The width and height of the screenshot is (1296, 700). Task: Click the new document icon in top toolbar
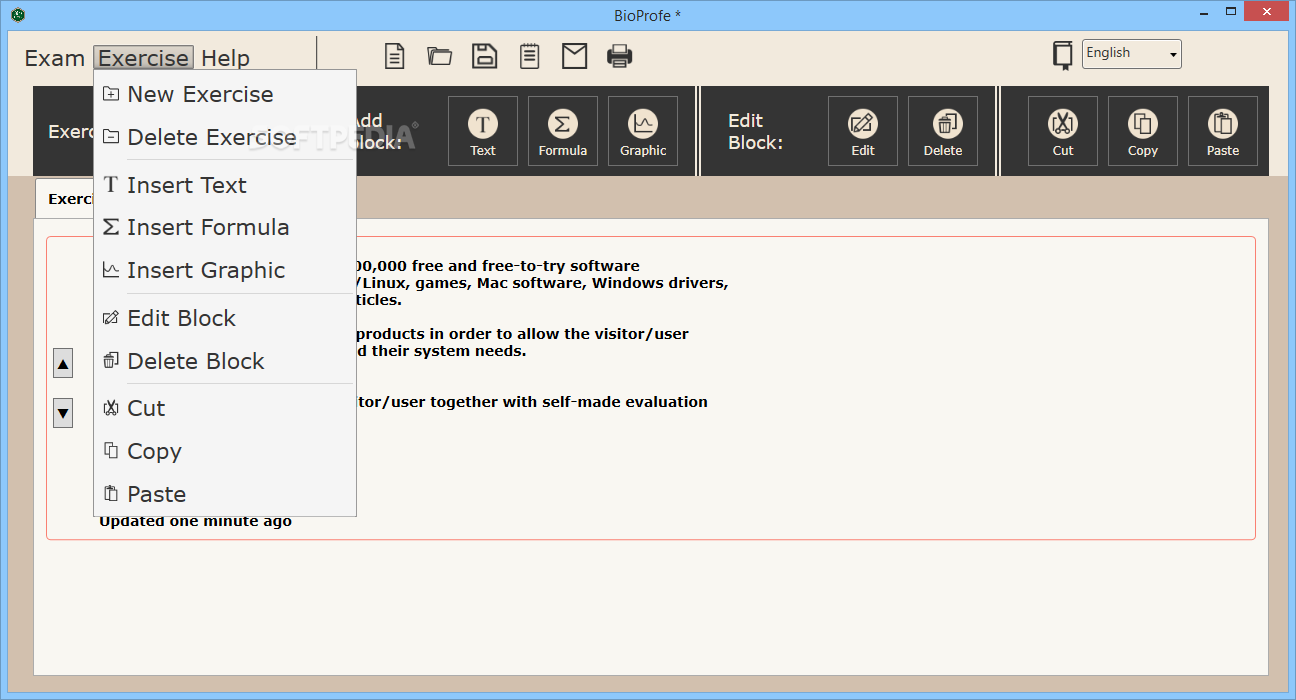coord(395,56)
